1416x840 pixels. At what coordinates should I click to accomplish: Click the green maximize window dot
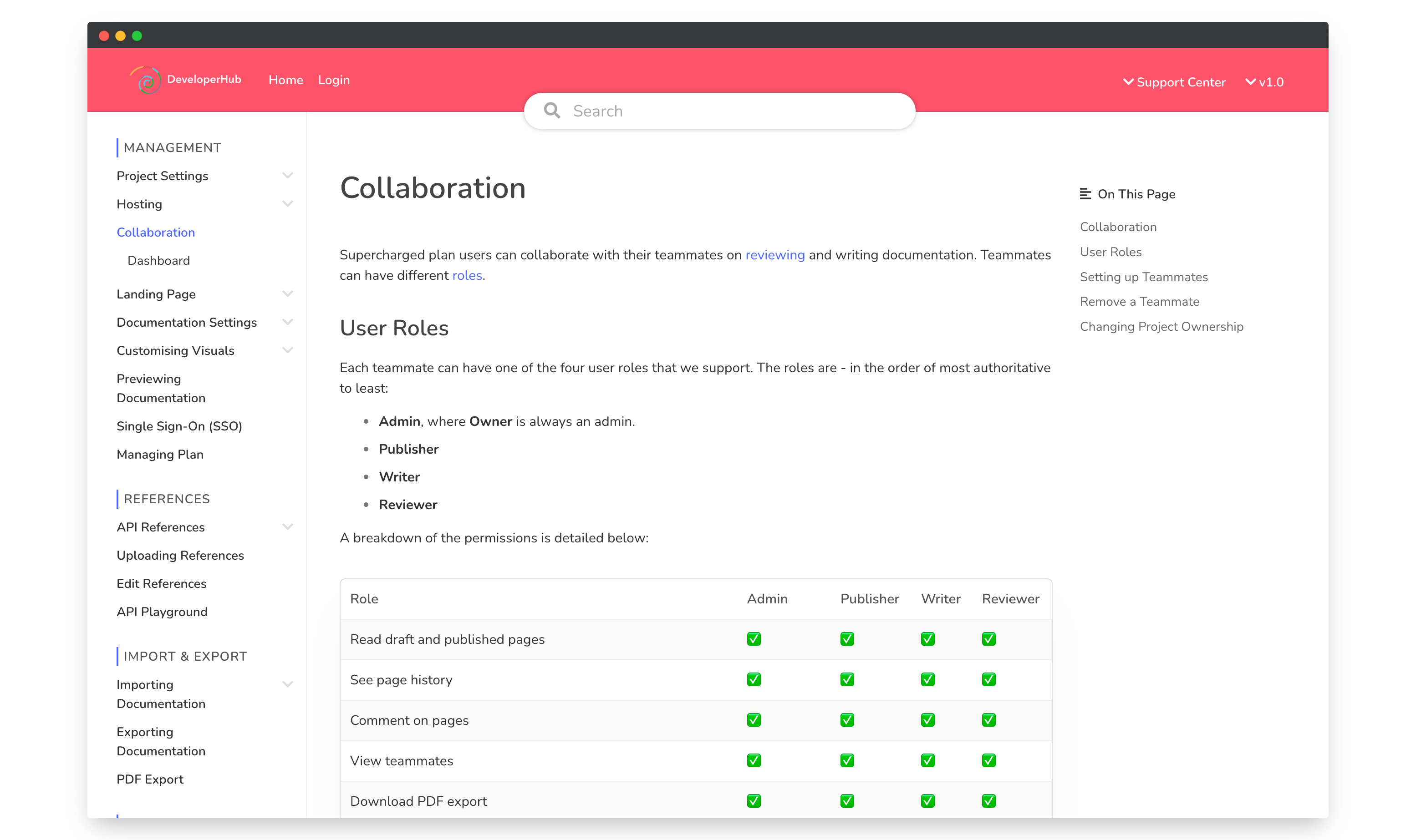click(x=137, y=35)
